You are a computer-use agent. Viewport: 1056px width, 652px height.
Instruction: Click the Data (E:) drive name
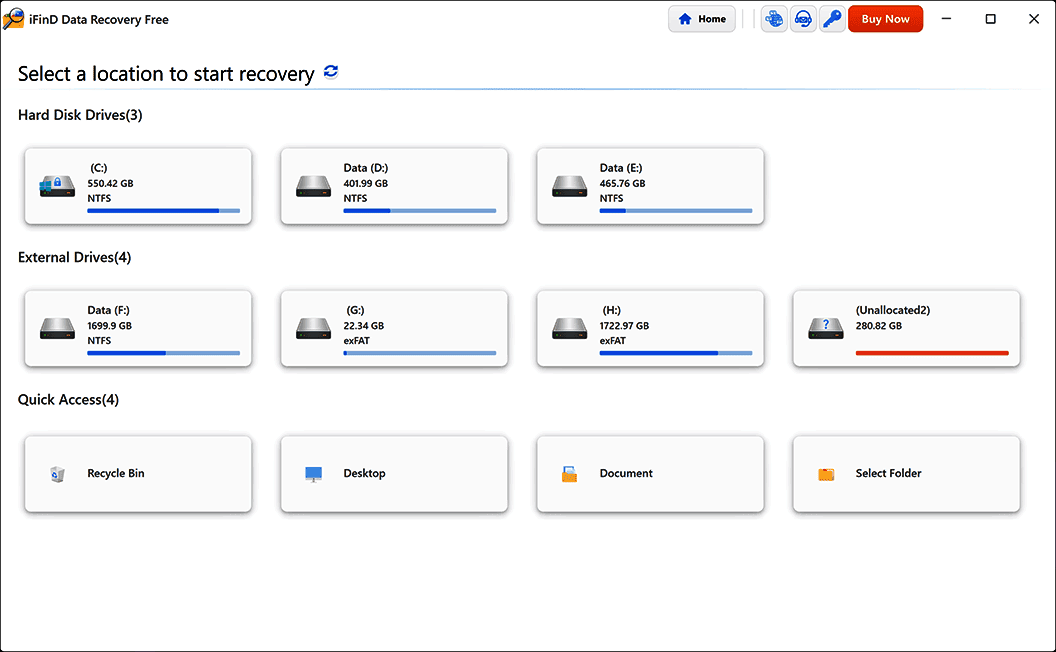coord(621,168)
